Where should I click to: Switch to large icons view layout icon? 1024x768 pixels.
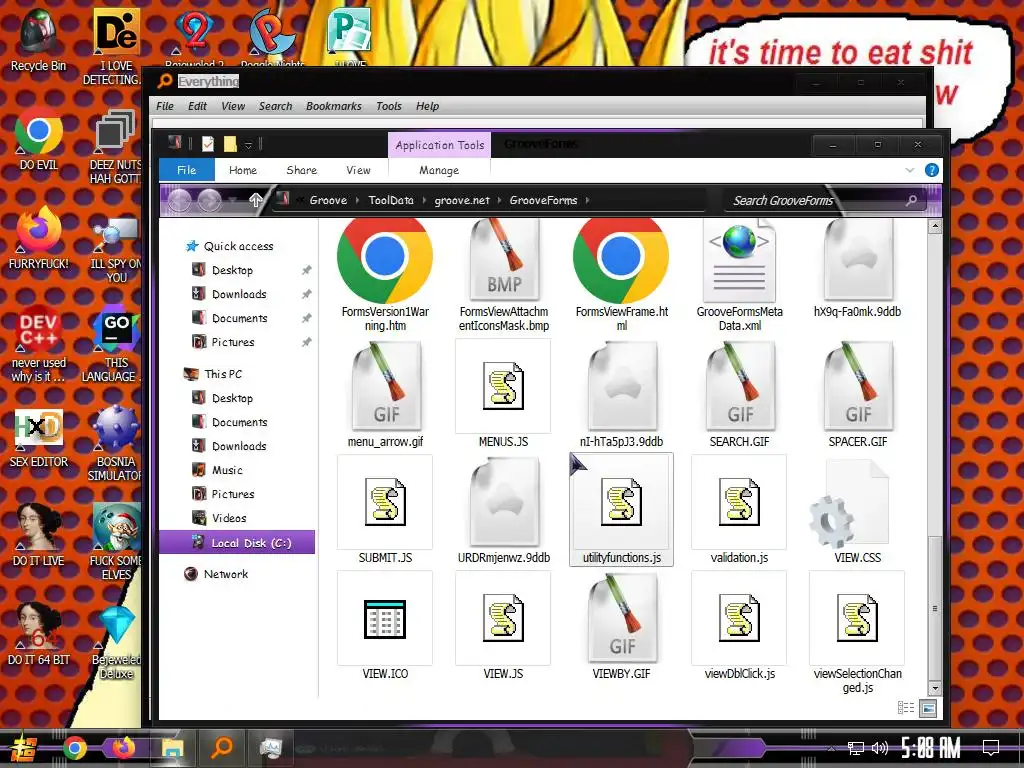tap(928, 708)
